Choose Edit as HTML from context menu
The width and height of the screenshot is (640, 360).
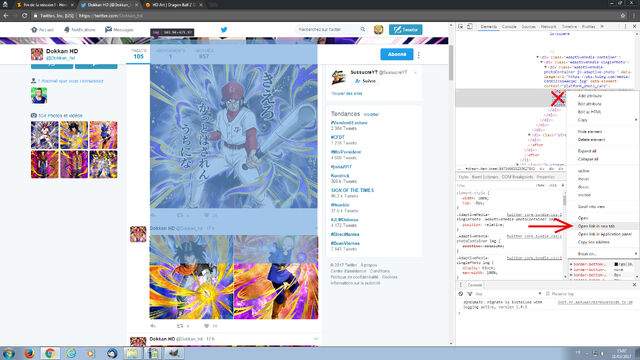click(x=602, y=112)
